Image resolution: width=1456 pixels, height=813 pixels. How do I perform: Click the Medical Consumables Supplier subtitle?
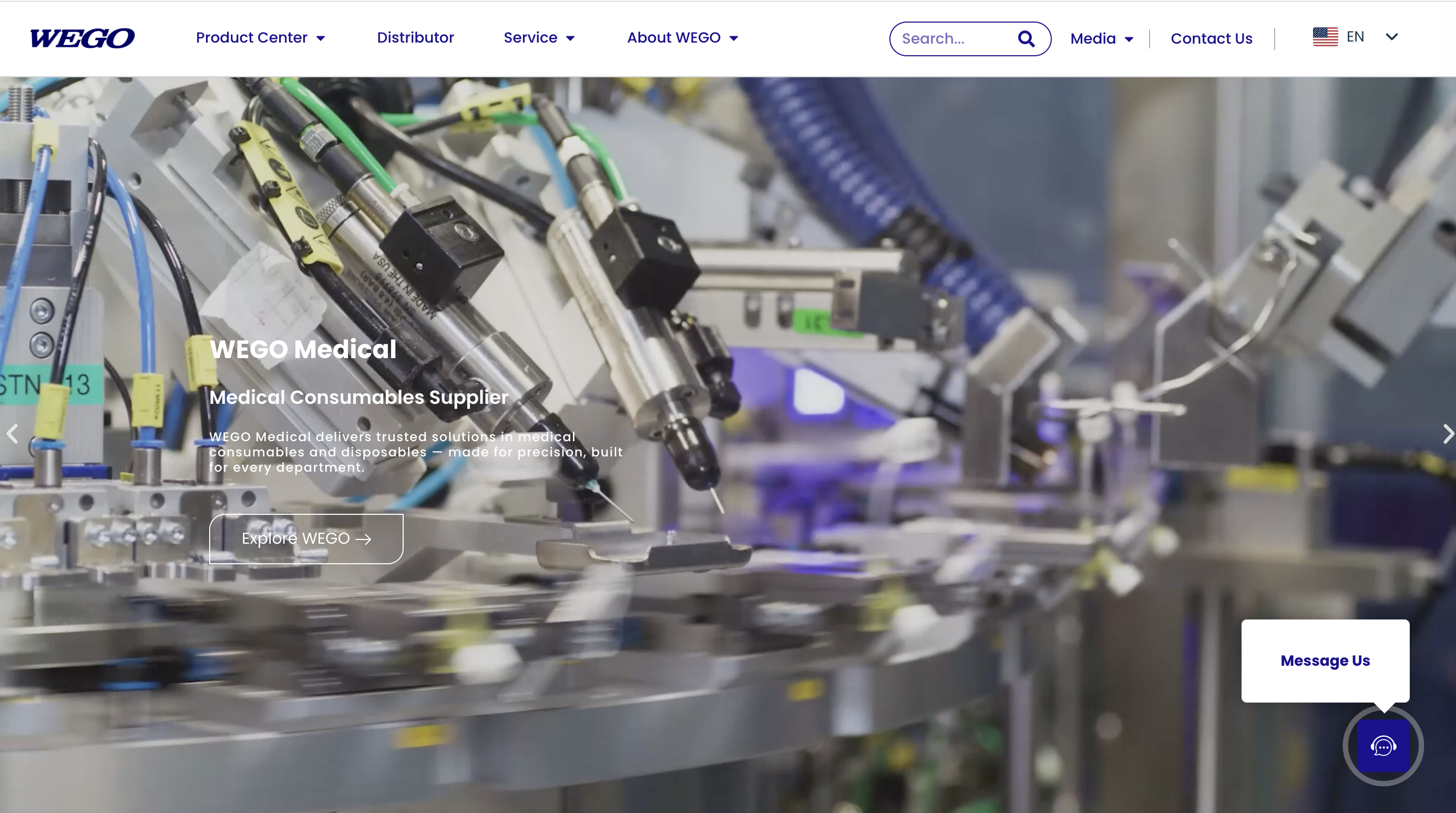(x=359, y=398)
